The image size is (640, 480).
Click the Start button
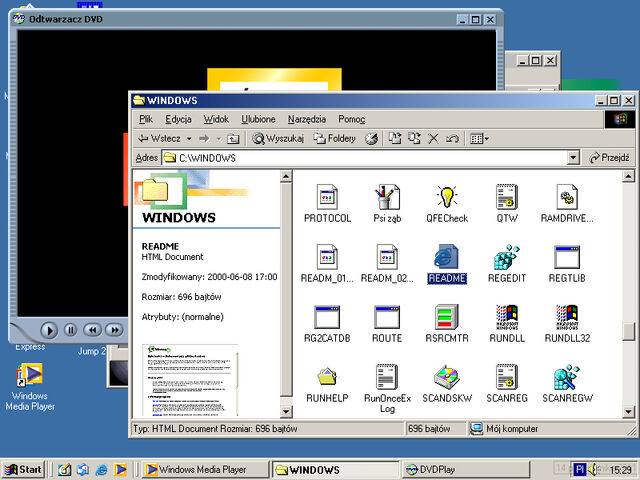pyautogui.click(x=23, y=469)
